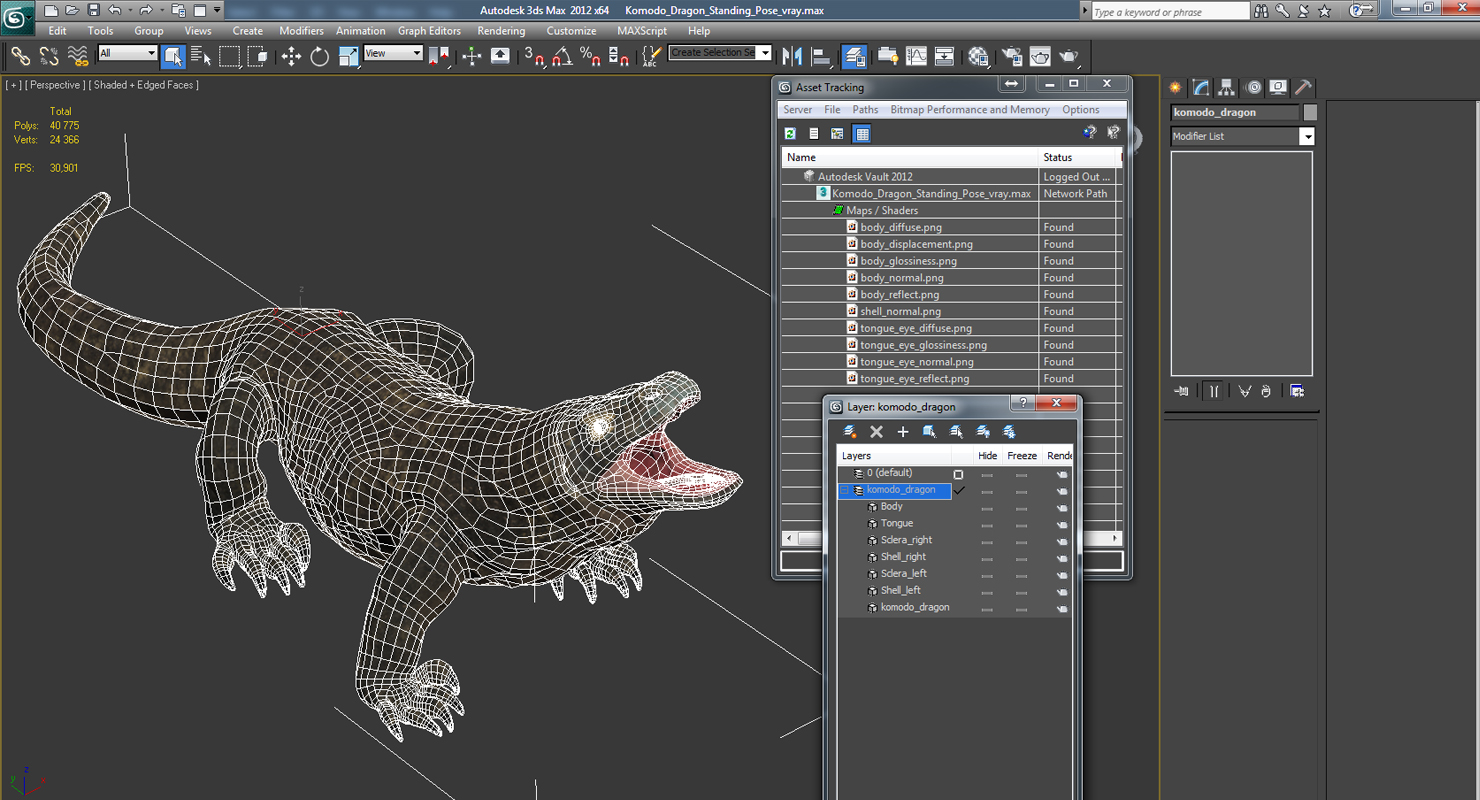Toggle 3D Snaps button
This screenshot has height=800, width=1480.
coord(533,56)
